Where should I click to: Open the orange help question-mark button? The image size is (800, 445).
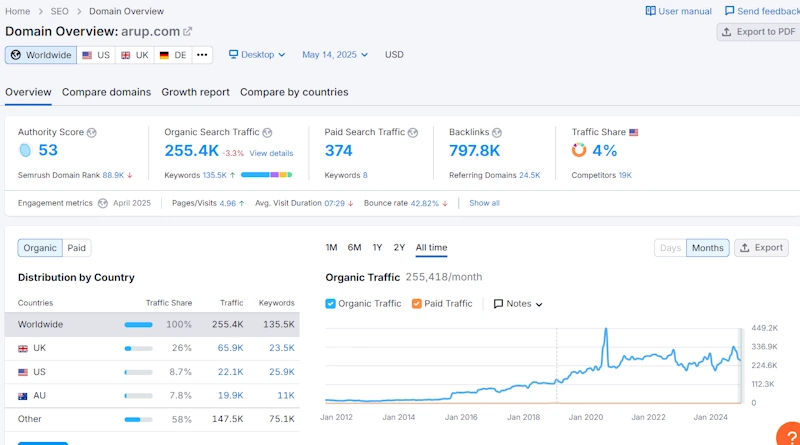[790, 435]
